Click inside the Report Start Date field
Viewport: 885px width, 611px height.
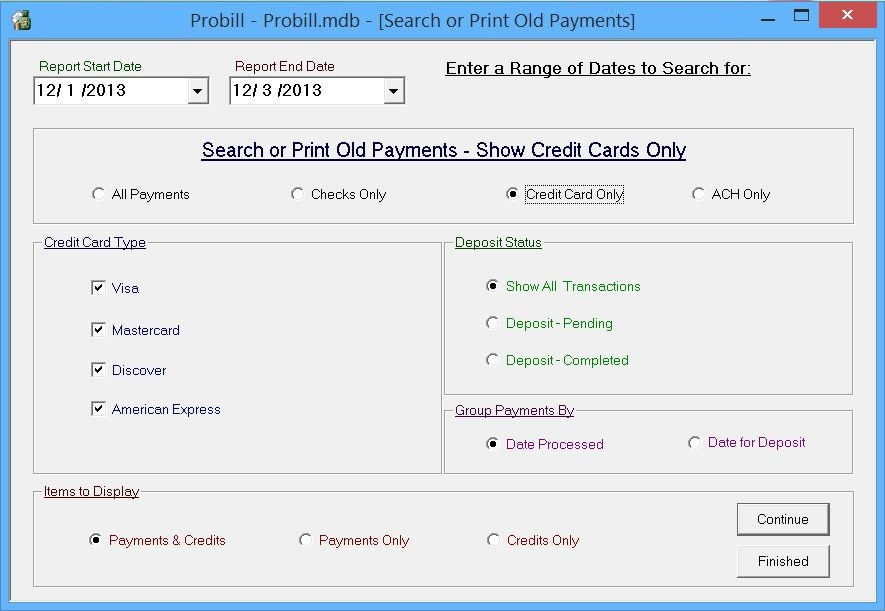coord(110,90)
